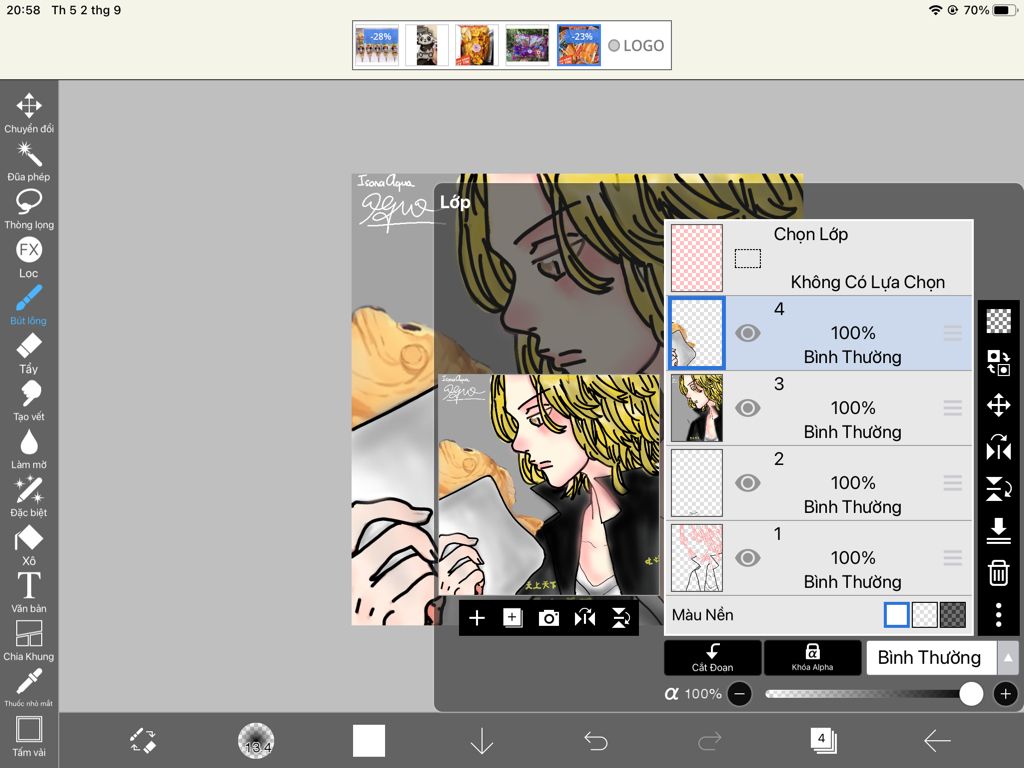Select the Thòng lọng lasso tool

coord(29,208)
